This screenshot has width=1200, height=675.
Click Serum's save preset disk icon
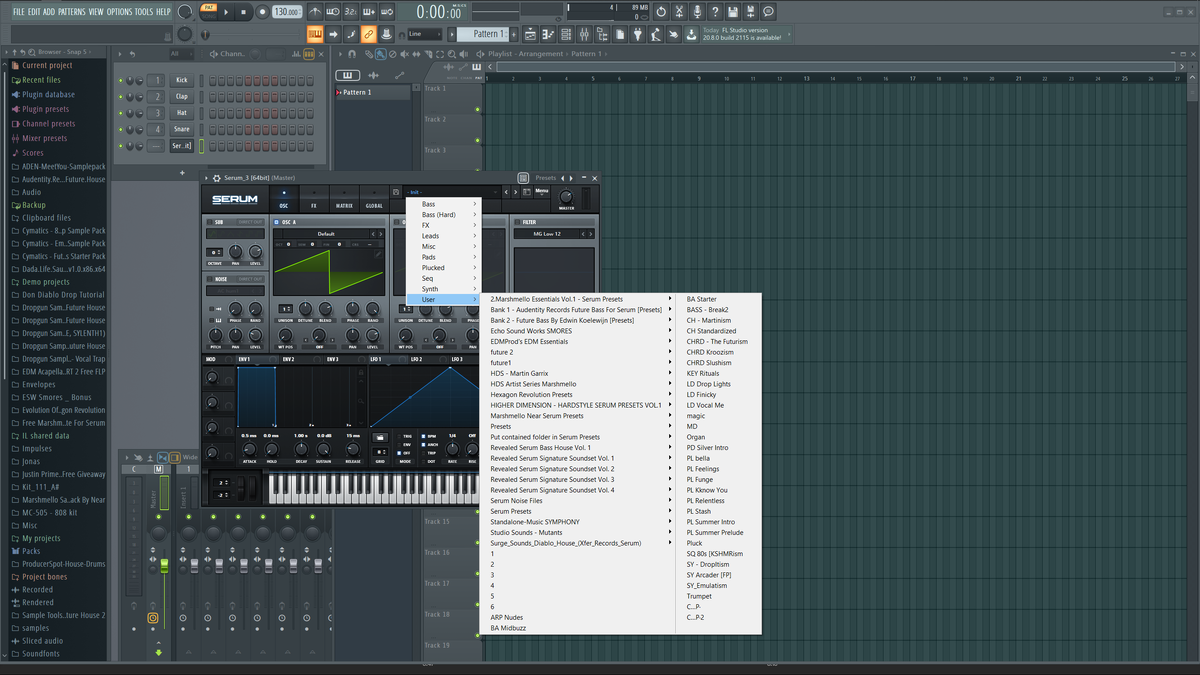click(x=396, y=192)
